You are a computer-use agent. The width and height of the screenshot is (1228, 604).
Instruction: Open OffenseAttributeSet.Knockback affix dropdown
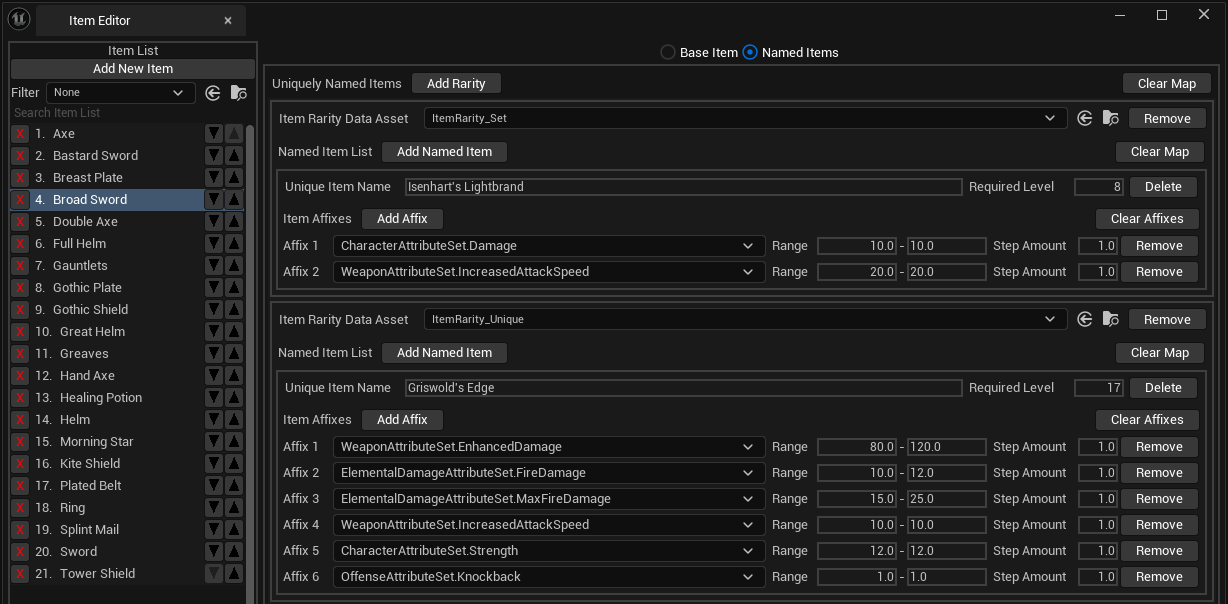(549, 577)
